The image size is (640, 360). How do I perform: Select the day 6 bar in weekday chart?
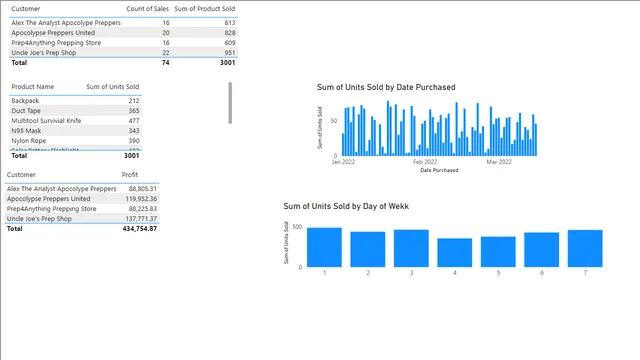(542, 250)
